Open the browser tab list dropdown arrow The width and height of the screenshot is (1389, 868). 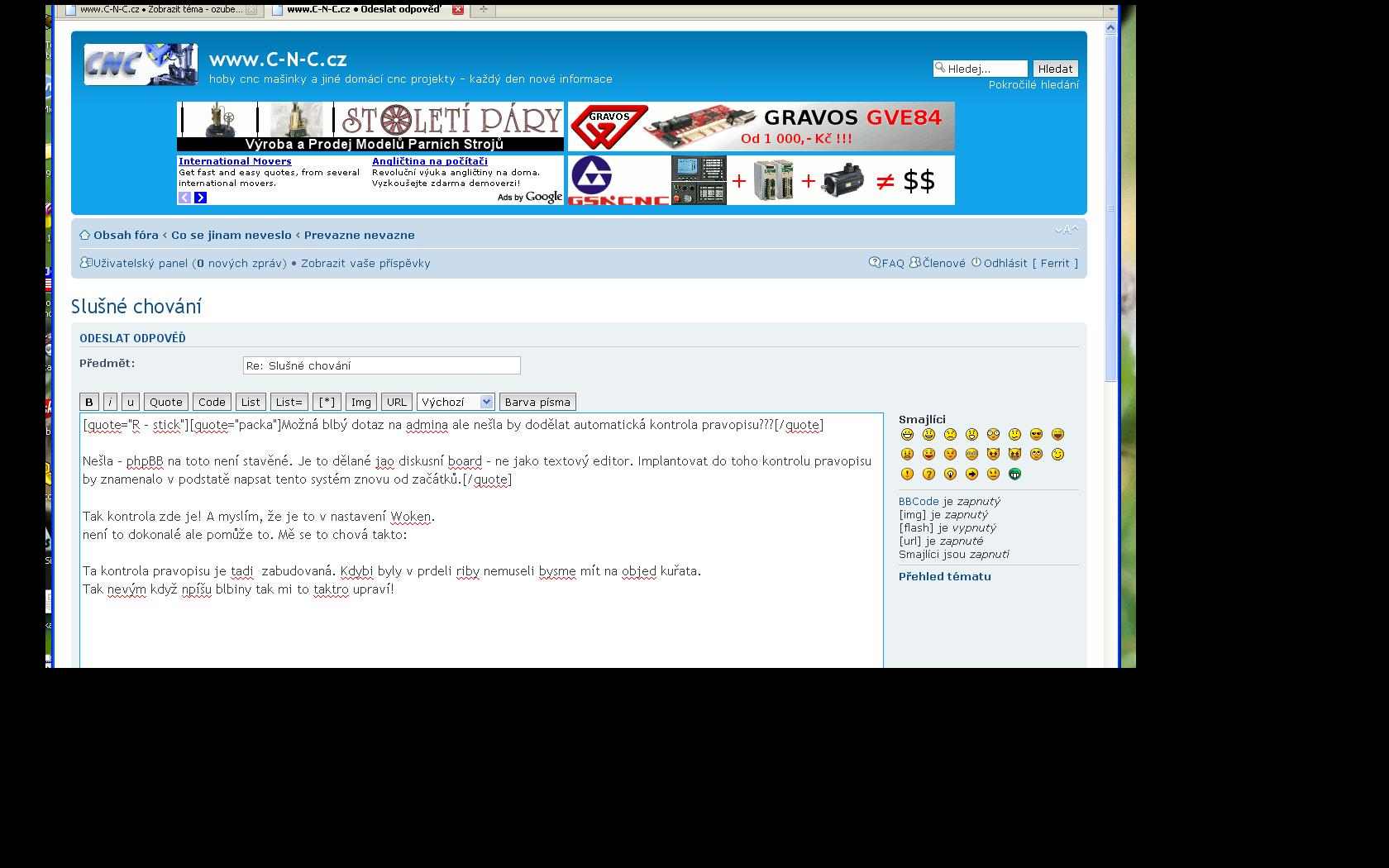click(1111, 10)
